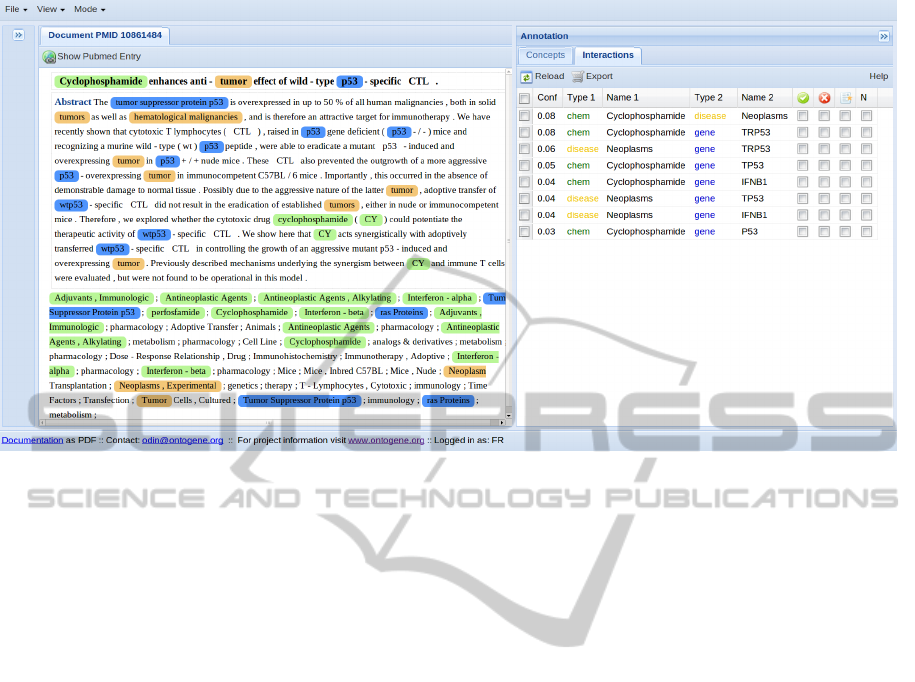Click the note column header icon
Viewport: 915px width, 682px height.
tap(845, 98)
